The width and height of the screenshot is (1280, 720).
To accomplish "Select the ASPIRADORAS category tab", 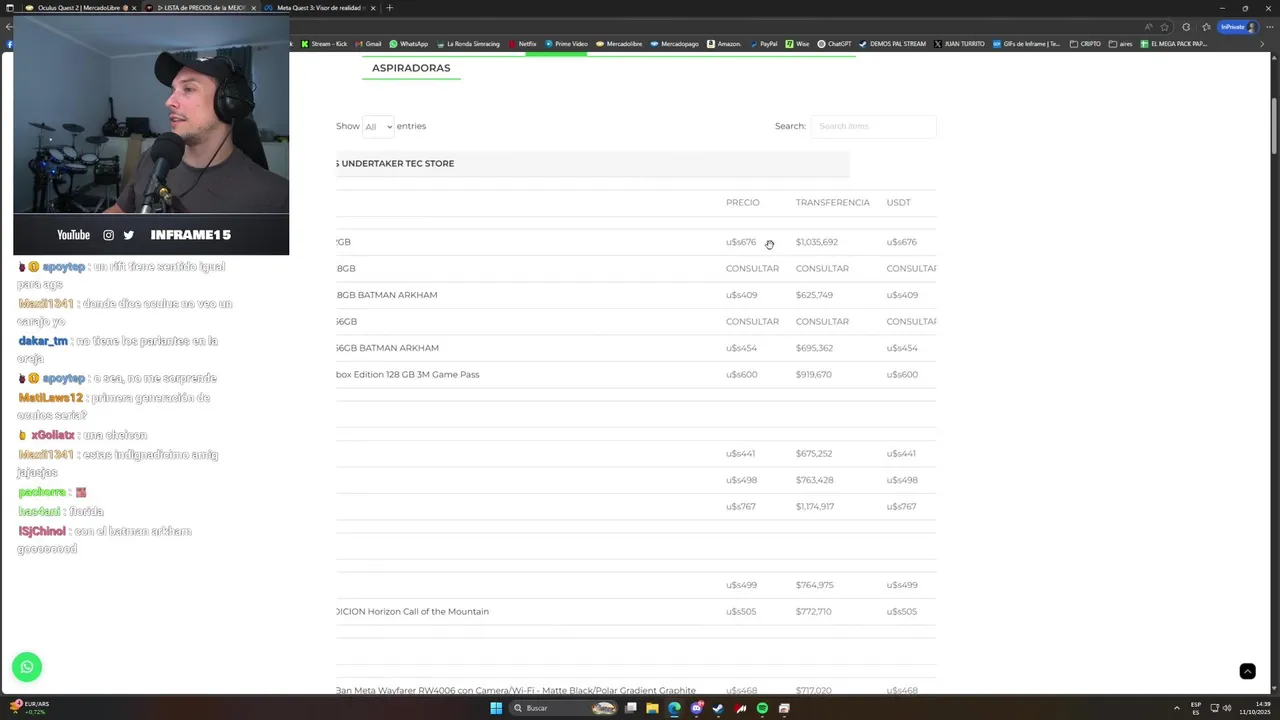I will (411, 68).
